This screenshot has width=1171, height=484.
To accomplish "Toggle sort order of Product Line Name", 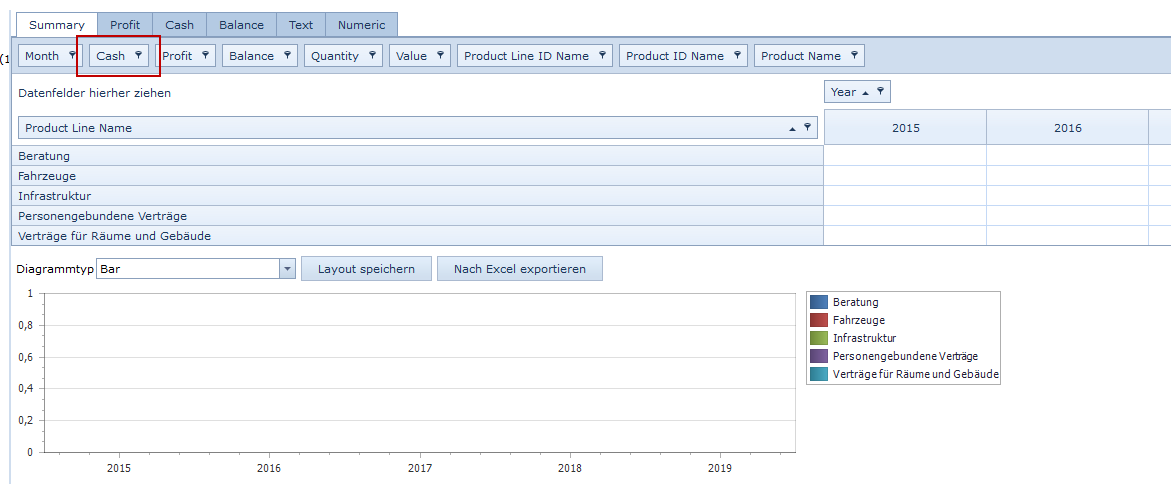I will [792, 128].
